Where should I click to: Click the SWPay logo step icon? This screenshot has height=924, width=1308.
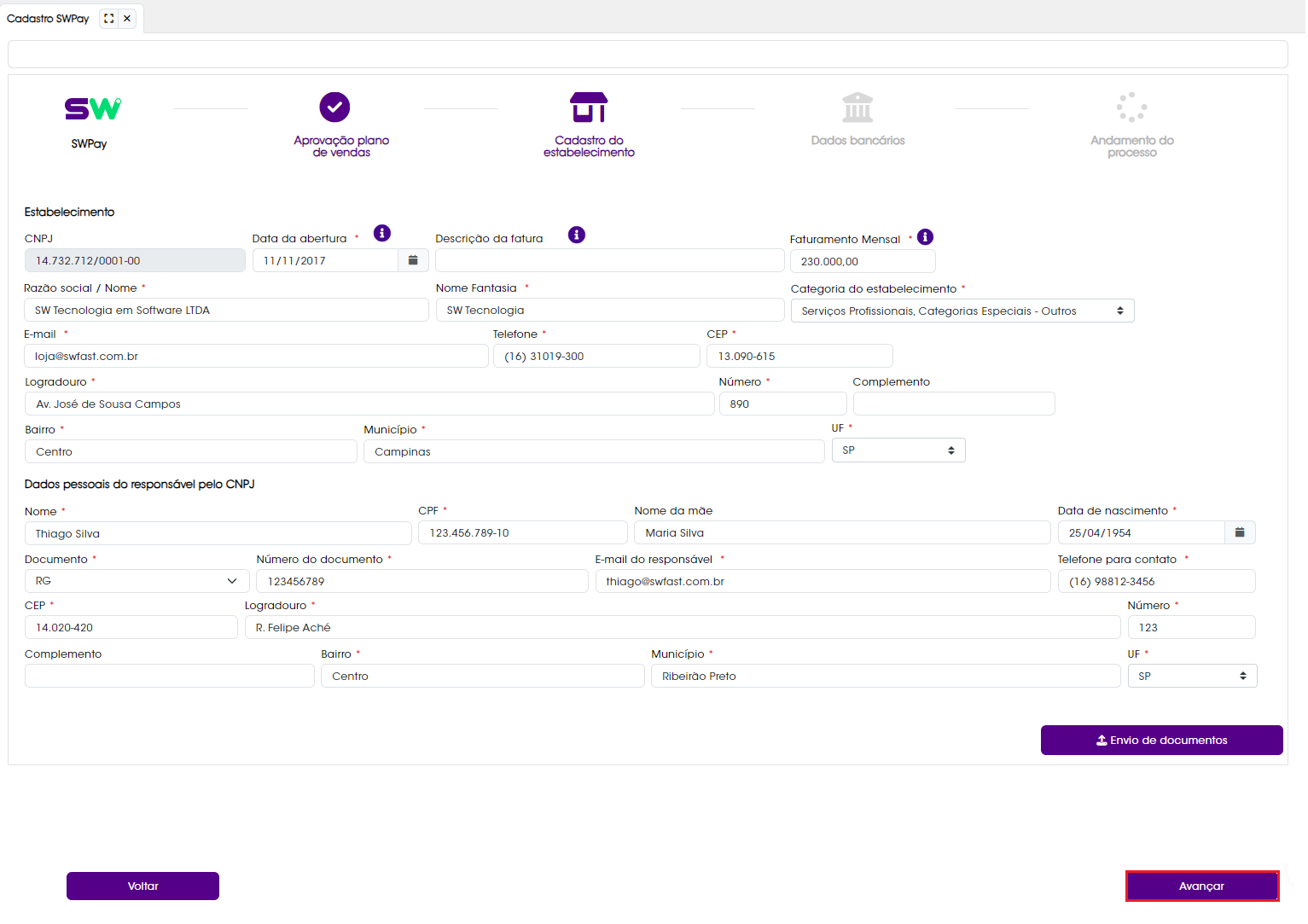point(92,108)
